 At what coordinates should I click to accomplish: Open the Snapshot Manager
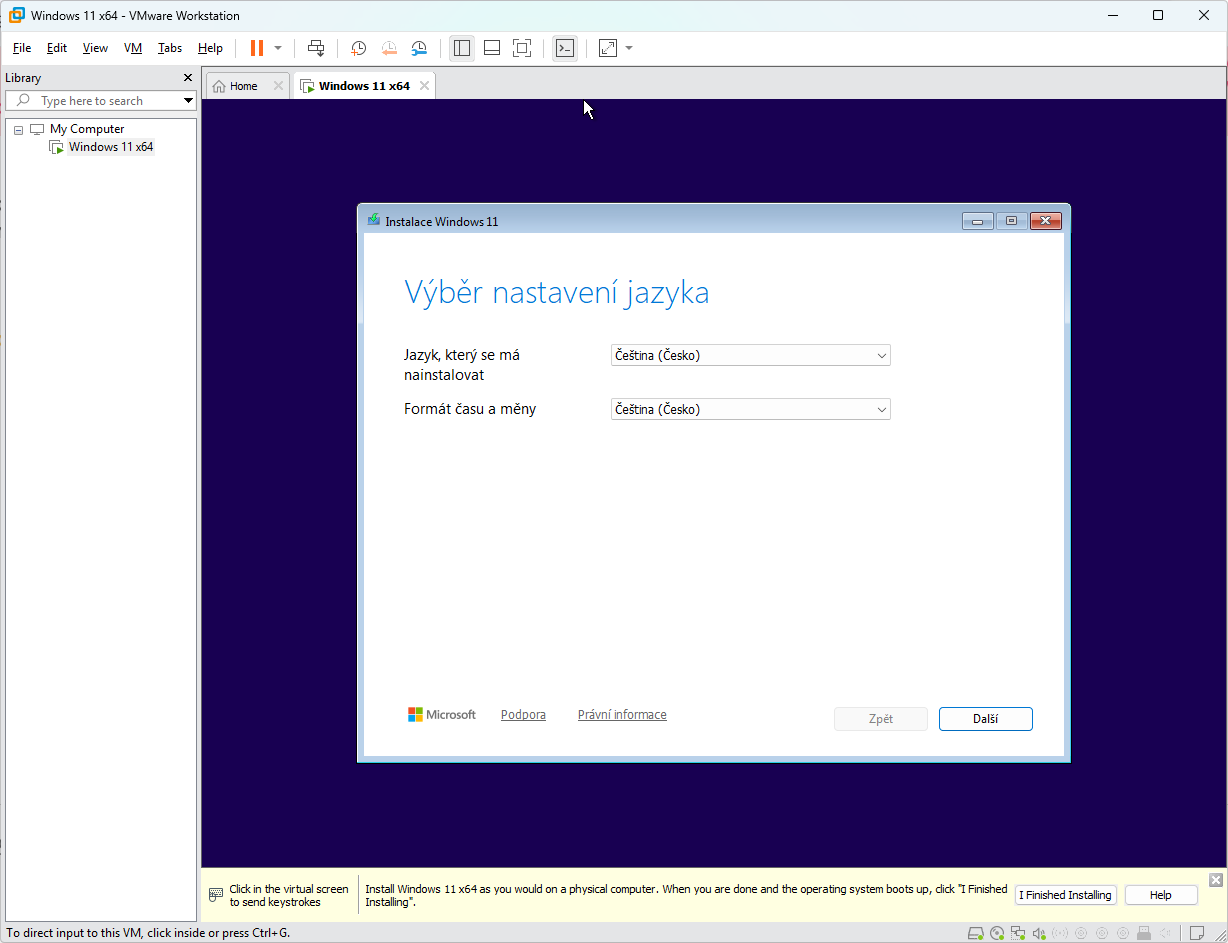coord(419,48)
